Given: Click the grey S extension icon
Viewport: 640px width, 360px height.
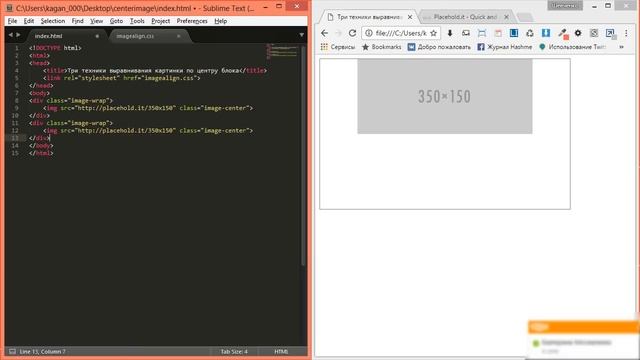Looking at the screenshot, I should [594, 33].
